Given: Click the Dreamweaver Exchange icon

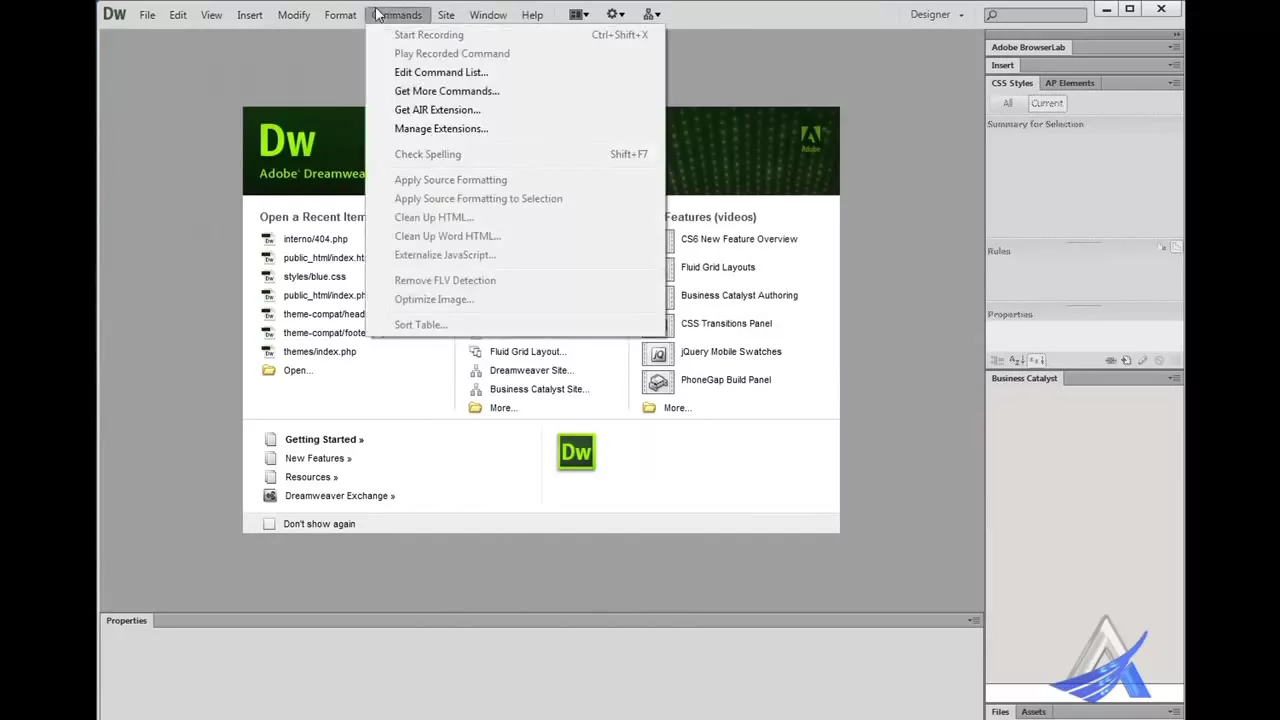Looking at the screenshot, I should [x=270, y=496].
